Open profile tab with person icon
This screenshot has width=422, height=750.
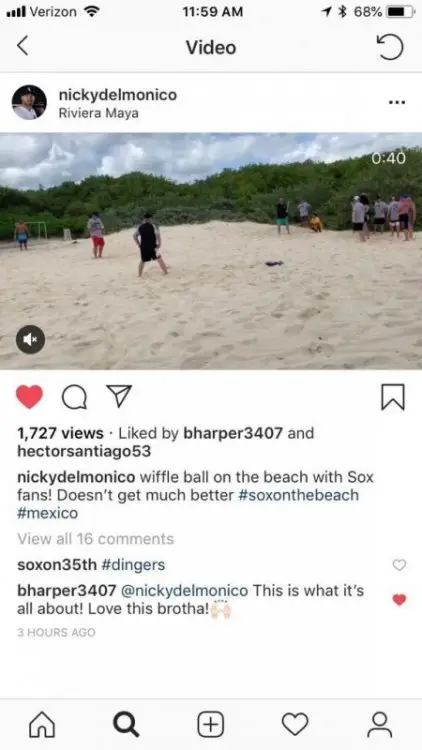click(x=379, y=724)
